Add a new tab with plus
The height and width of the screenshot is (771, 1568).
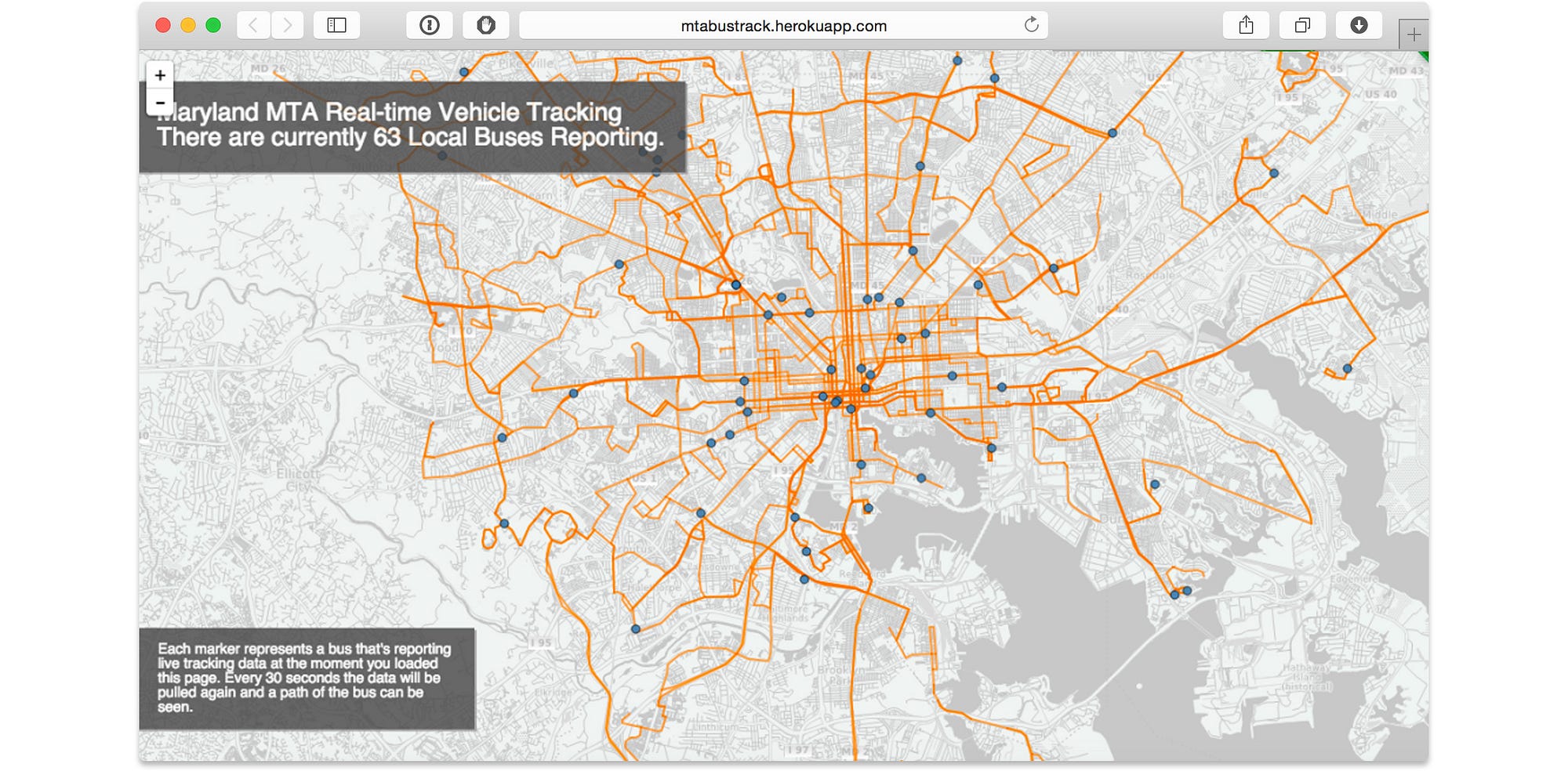(x=1414, y=34)
